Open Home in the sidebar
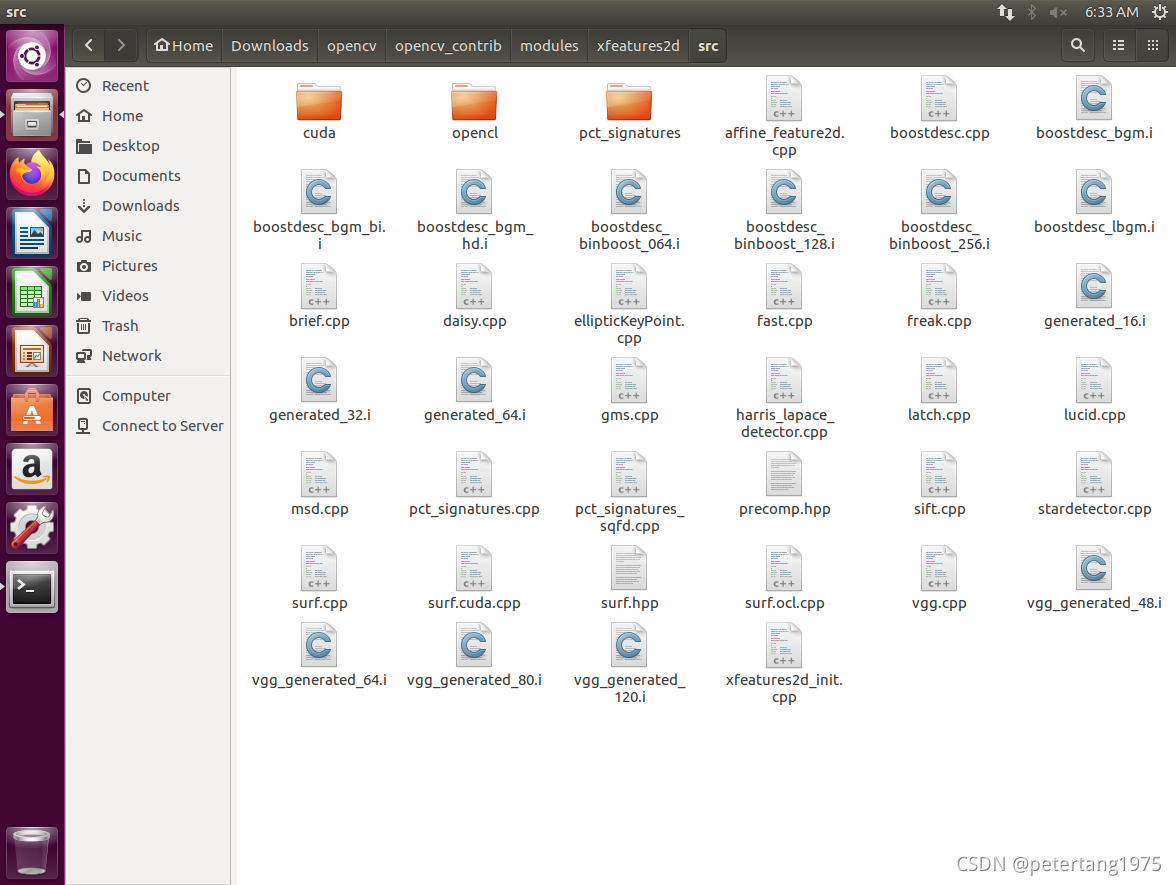 pos(148,116)
